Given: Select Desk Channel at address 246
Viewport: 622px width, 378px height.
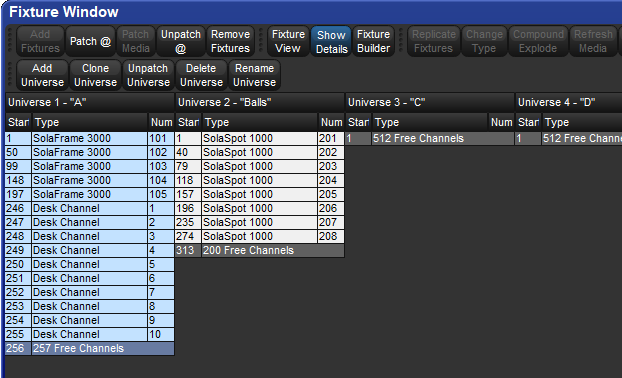Looking at the screenshot, I should pos(90,208).
